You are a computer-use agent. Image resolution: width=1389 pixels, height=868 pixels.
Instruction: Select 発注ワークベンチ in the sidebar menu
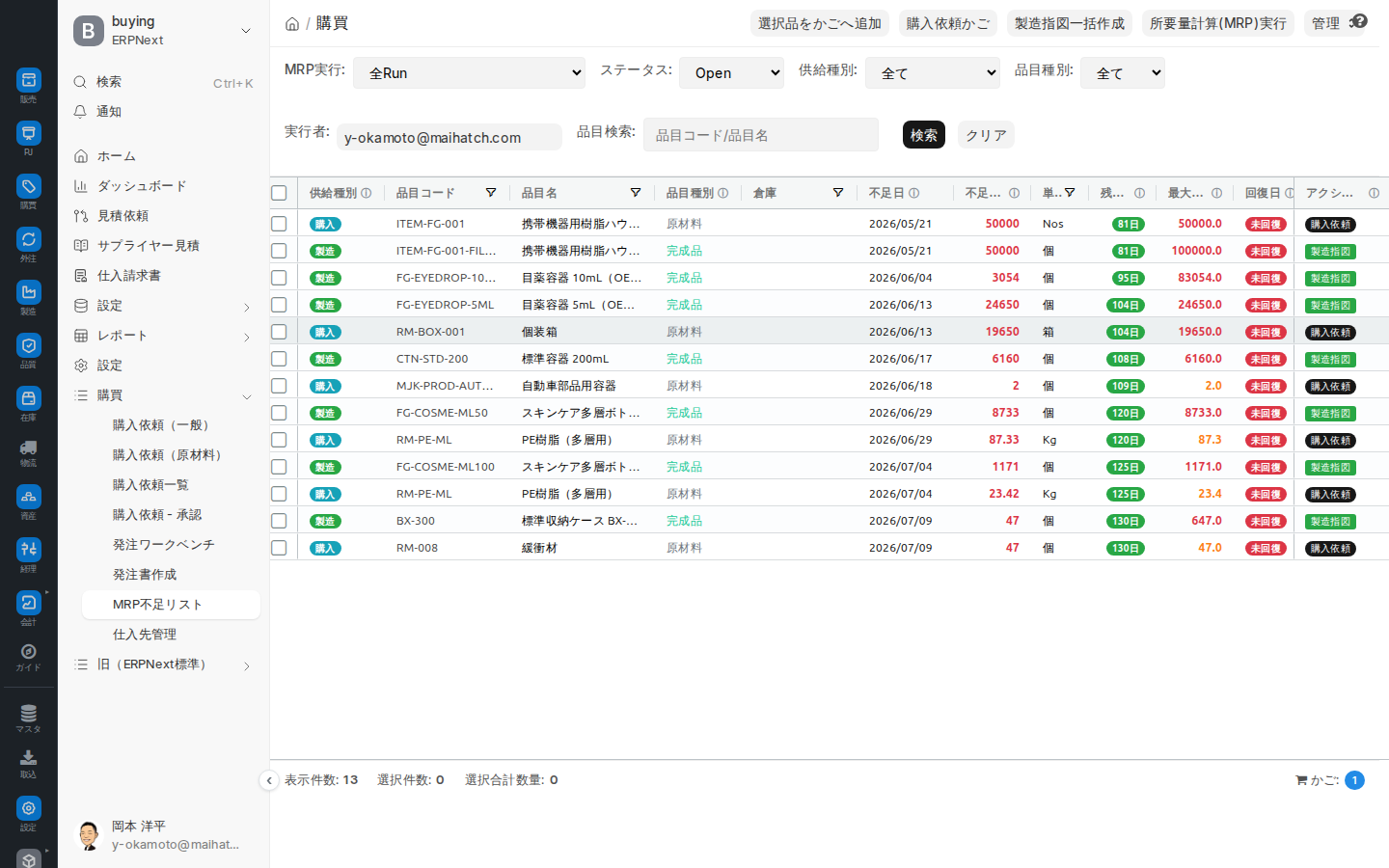tap(164, 545)
